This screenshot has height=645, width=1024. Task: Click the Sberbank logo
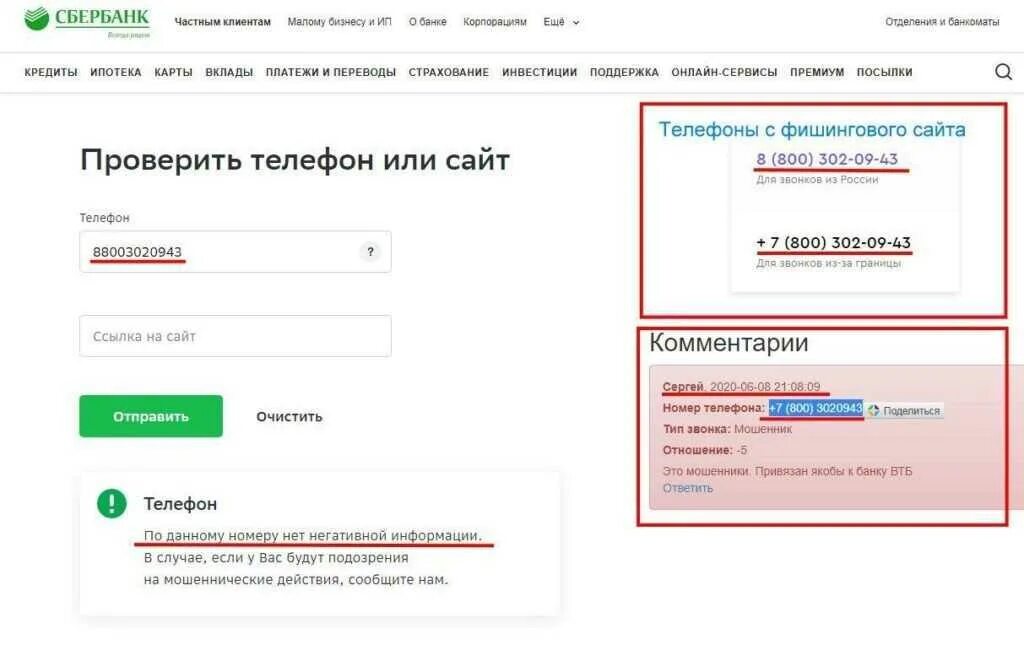[x=87, y=20]
